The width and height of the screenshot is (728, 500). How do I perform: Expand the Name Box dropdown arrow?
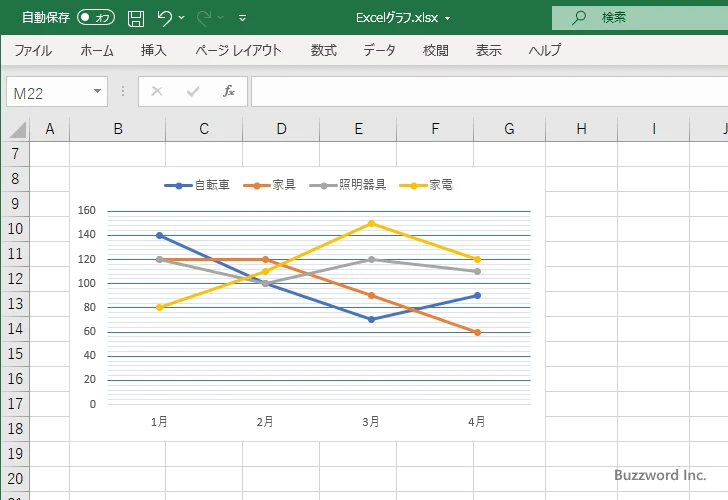[98, 91]
